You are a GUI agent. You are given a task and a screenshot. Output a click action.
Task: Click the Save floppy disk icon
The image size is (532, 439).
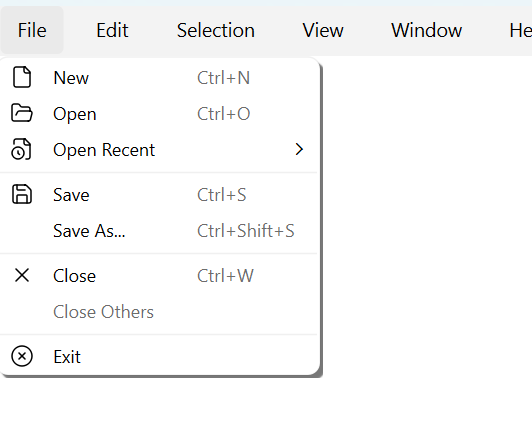pos(22,194)
